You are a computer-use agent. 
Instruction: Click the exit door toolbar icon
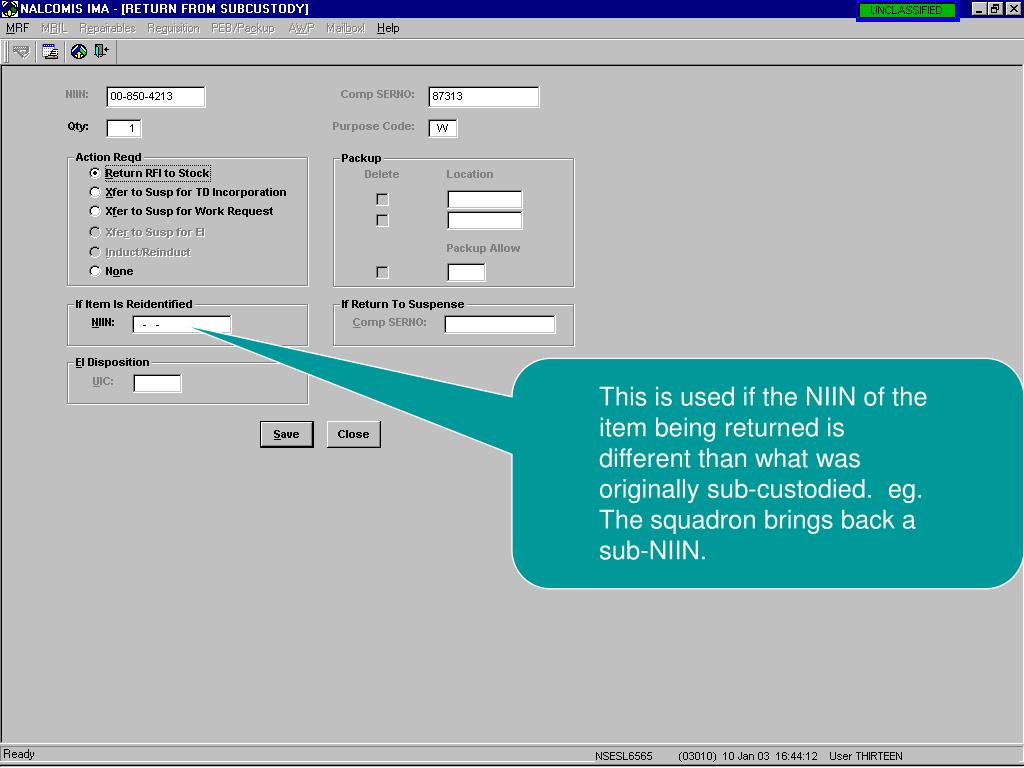pos(101,52)
